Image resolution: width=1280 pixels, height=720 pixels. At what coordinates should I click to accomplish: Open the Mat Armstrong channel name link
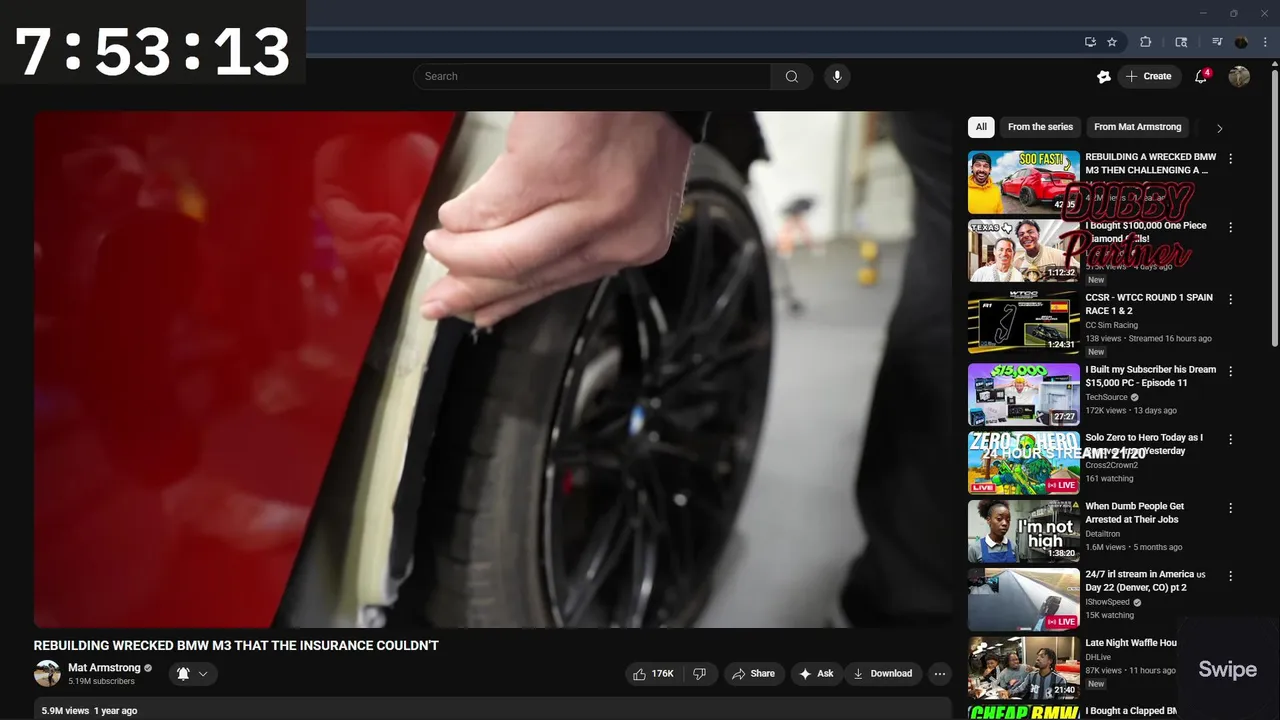[x=104, y=668]
